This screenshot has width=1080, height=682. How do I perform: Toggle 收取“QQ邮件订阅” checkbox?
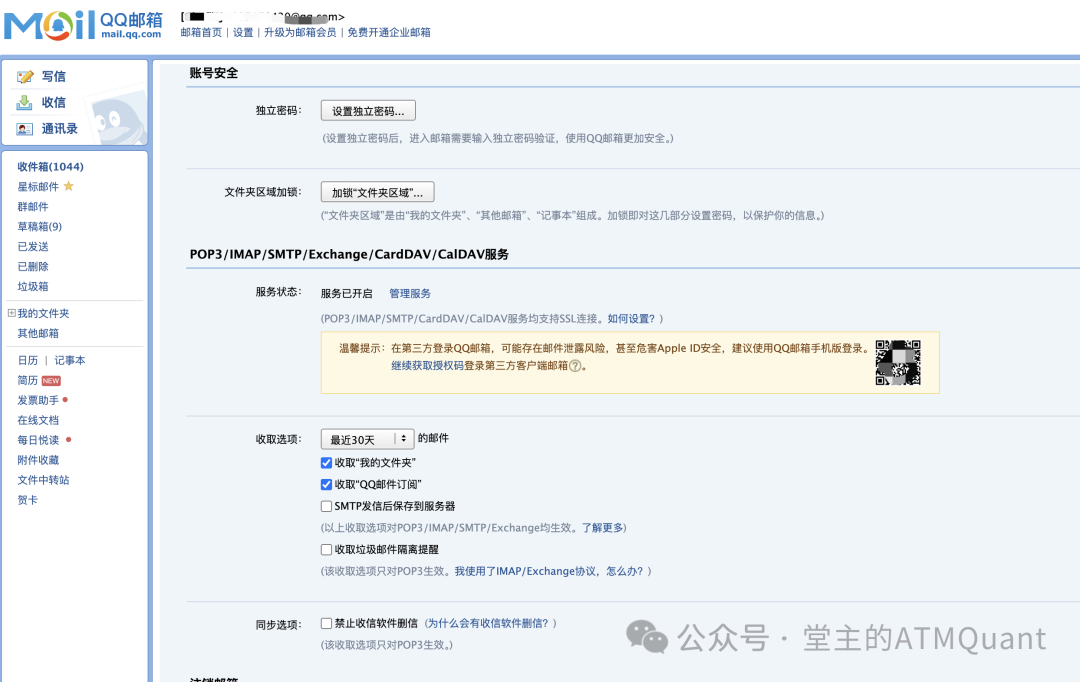[326, 485]
